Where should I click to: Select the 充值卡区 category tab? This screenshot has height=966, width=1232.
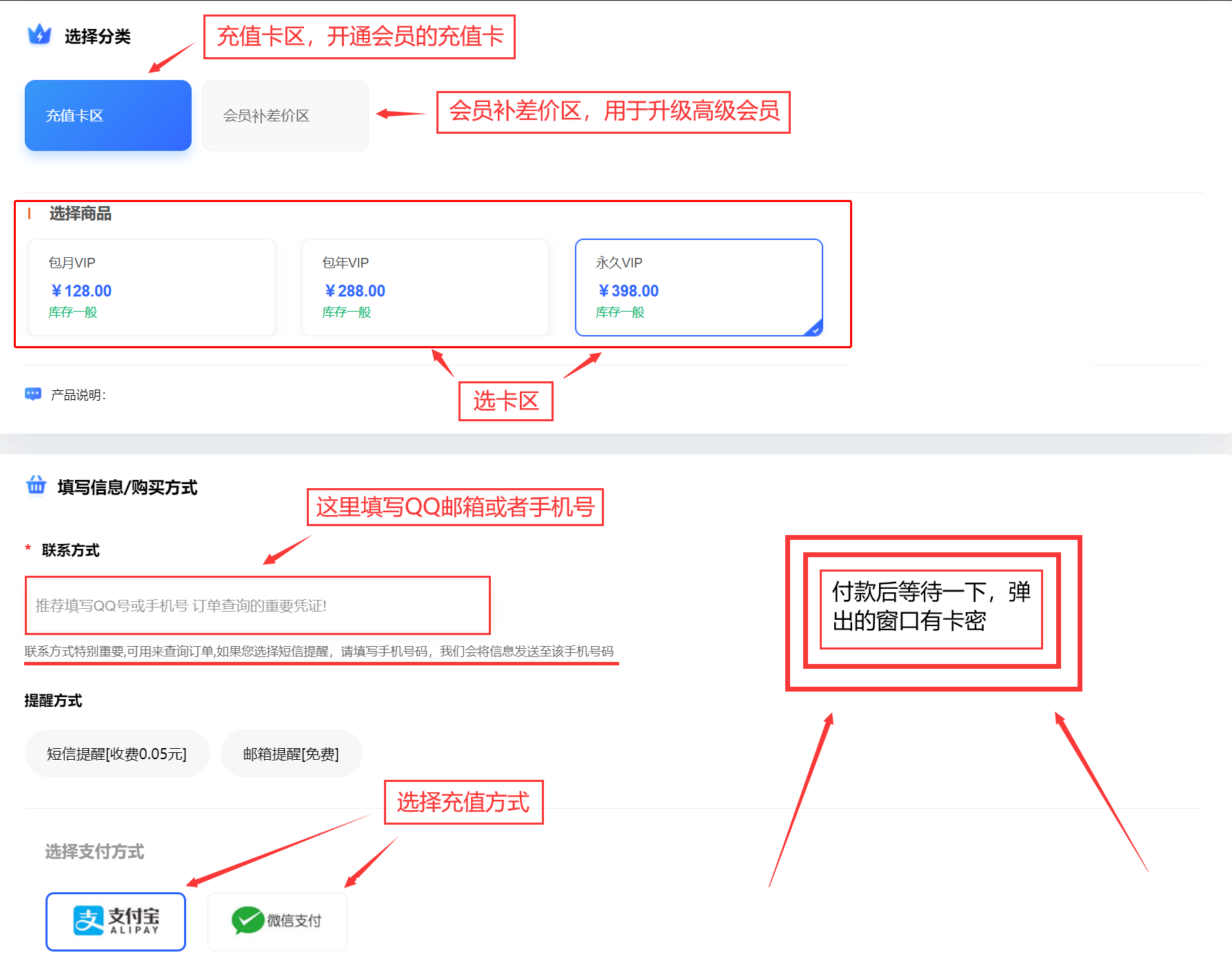[x=108, y=115]
